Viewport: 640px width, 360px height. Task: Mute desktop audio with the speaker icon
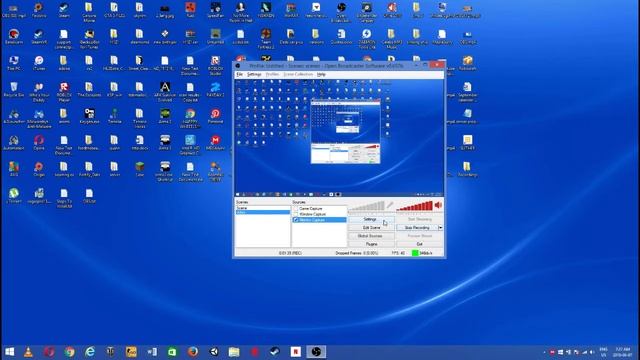pyautogui.click(x=438, y=205)
